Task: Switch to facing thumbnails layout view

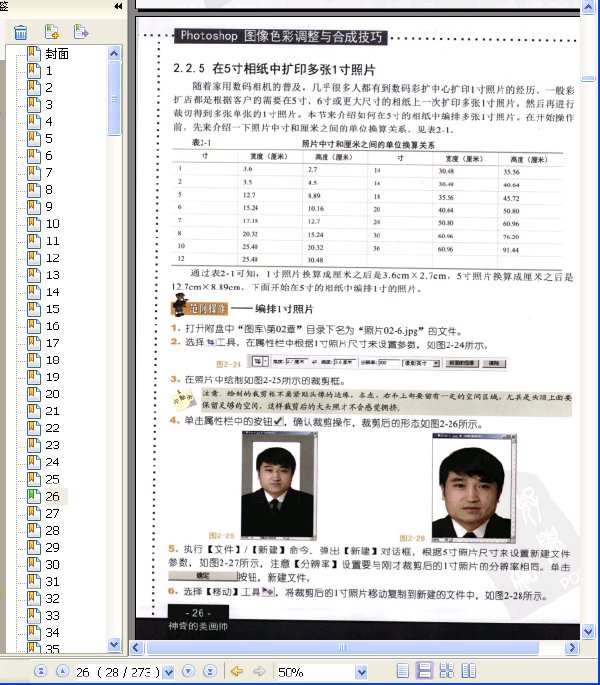Action: [447, 671]
